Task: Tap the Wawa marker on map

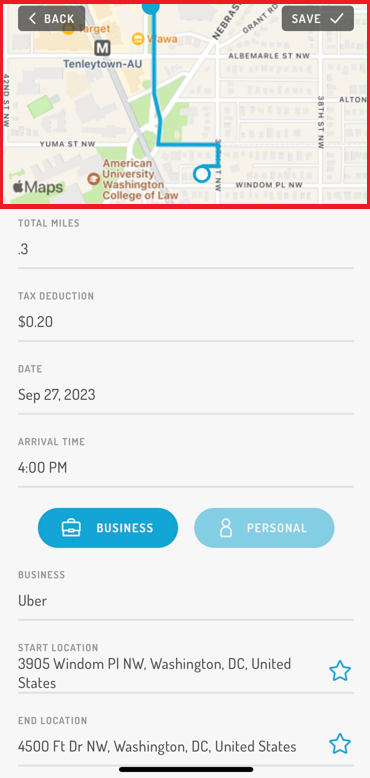Action: (138, 39)
